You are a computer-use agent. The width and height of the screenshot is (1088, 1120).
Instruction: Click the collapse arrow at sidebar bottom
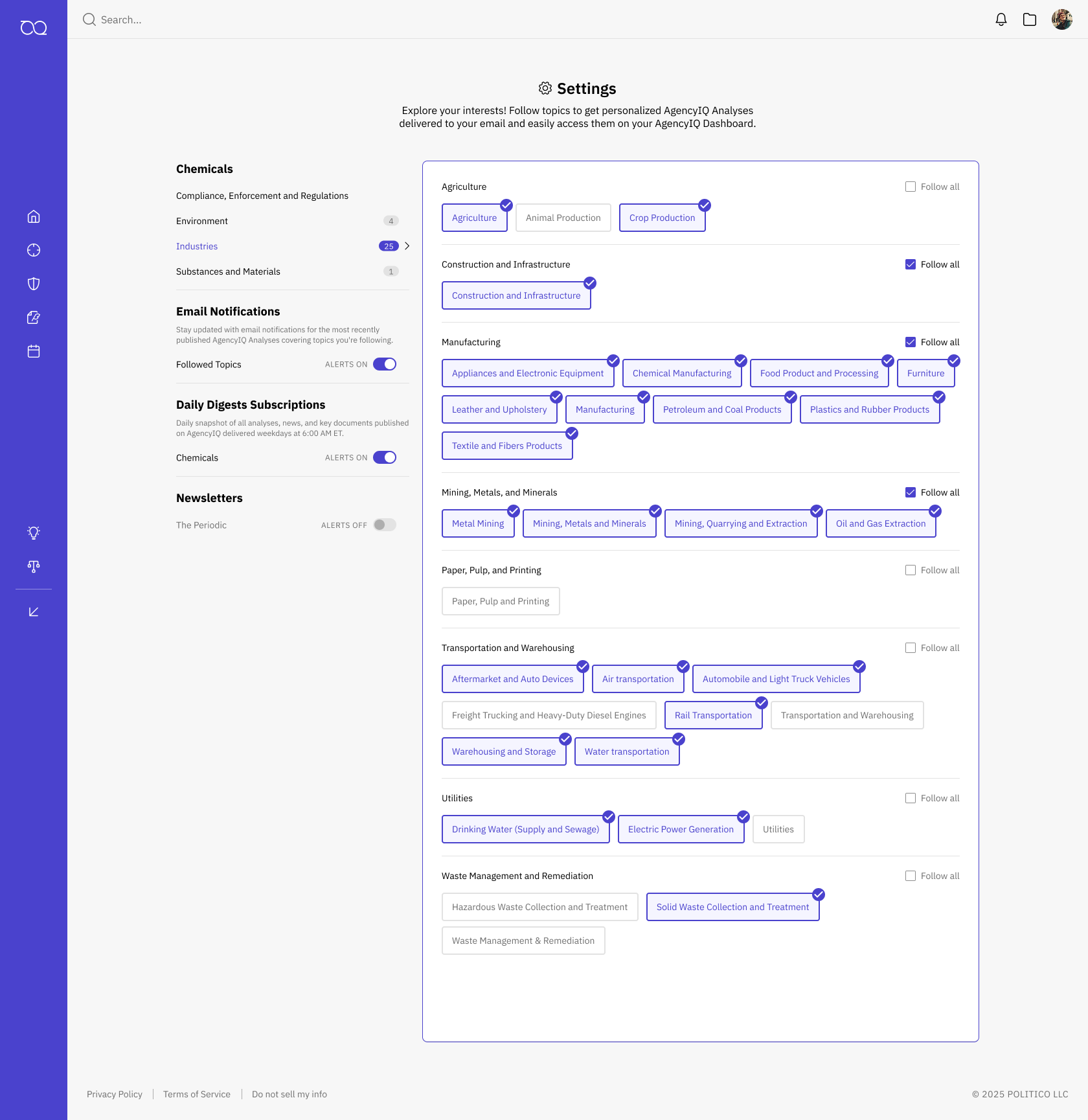(x=33, y=611)
